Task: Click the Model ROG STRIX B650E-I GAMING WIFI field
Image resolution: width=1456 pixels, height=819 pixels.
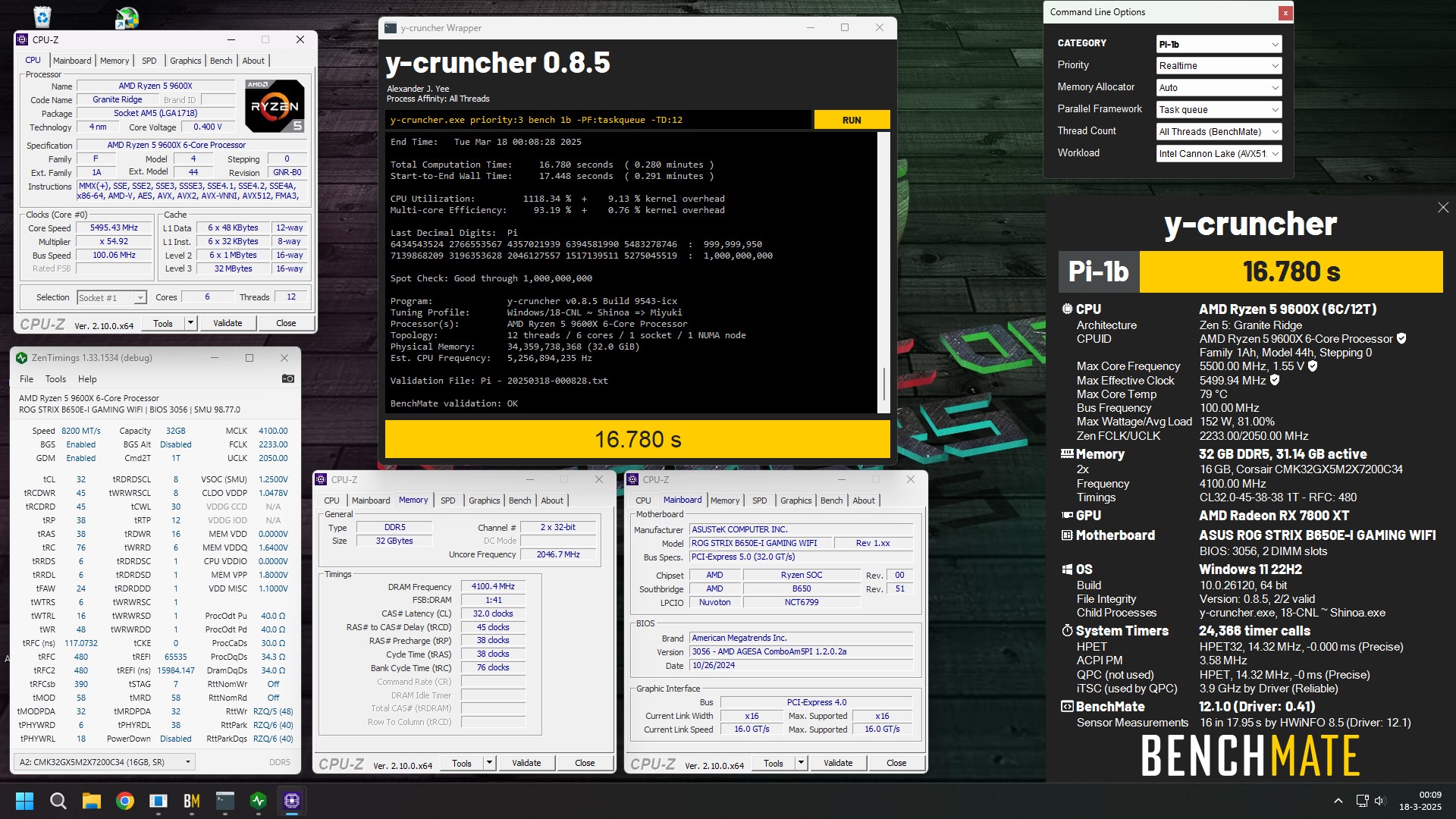Action: click(760, 543)
